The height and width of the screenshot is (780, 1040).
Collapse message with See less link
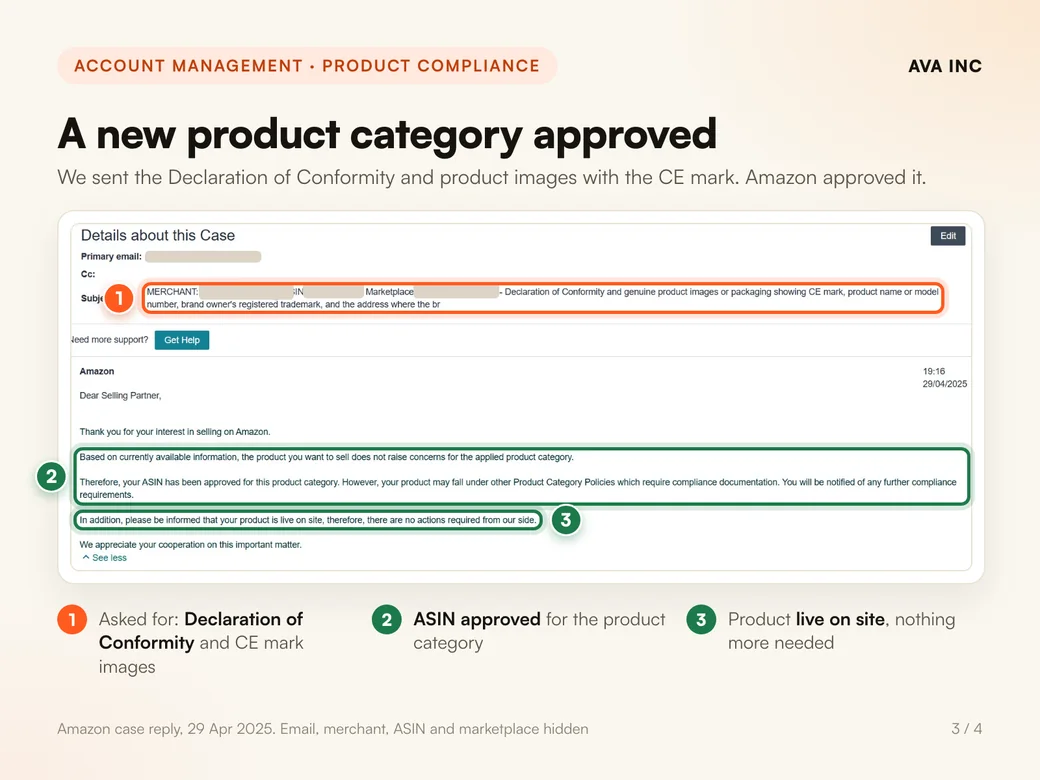pos(104,558)
